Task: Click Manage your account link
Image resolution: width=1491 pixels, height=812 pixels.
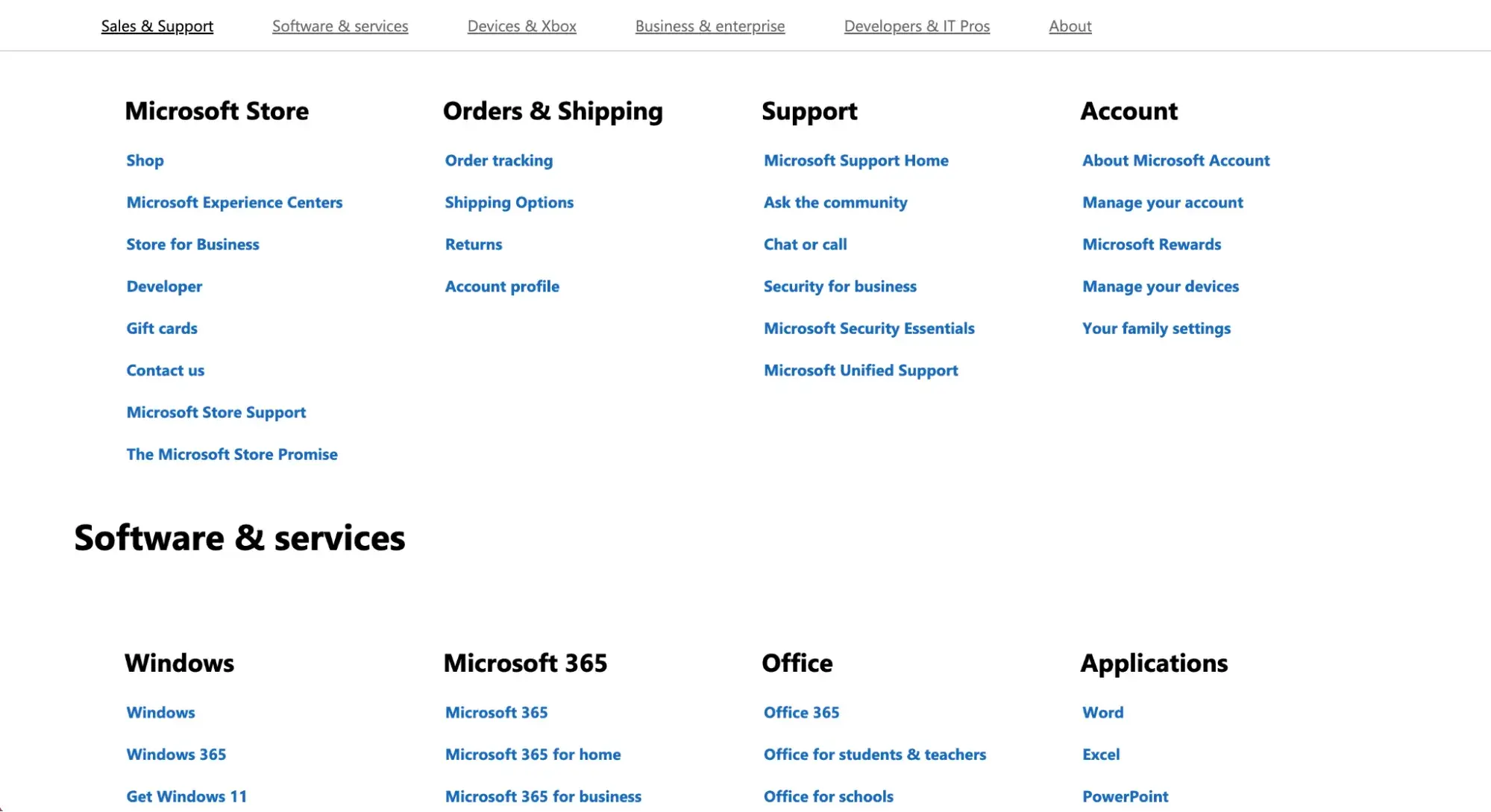Action: coord(1162,202)
